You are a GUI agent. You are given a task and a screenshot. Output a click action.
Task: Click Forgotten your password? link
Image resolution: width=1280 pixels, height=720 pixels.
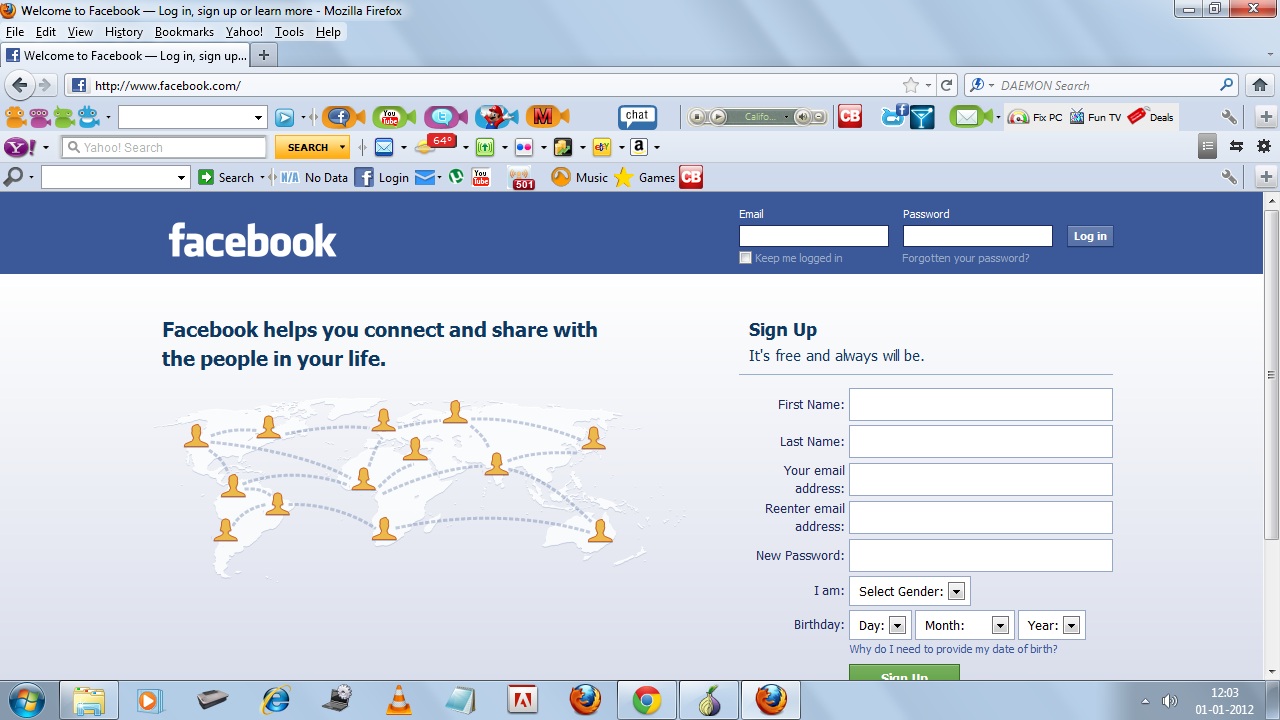point(965,258)
